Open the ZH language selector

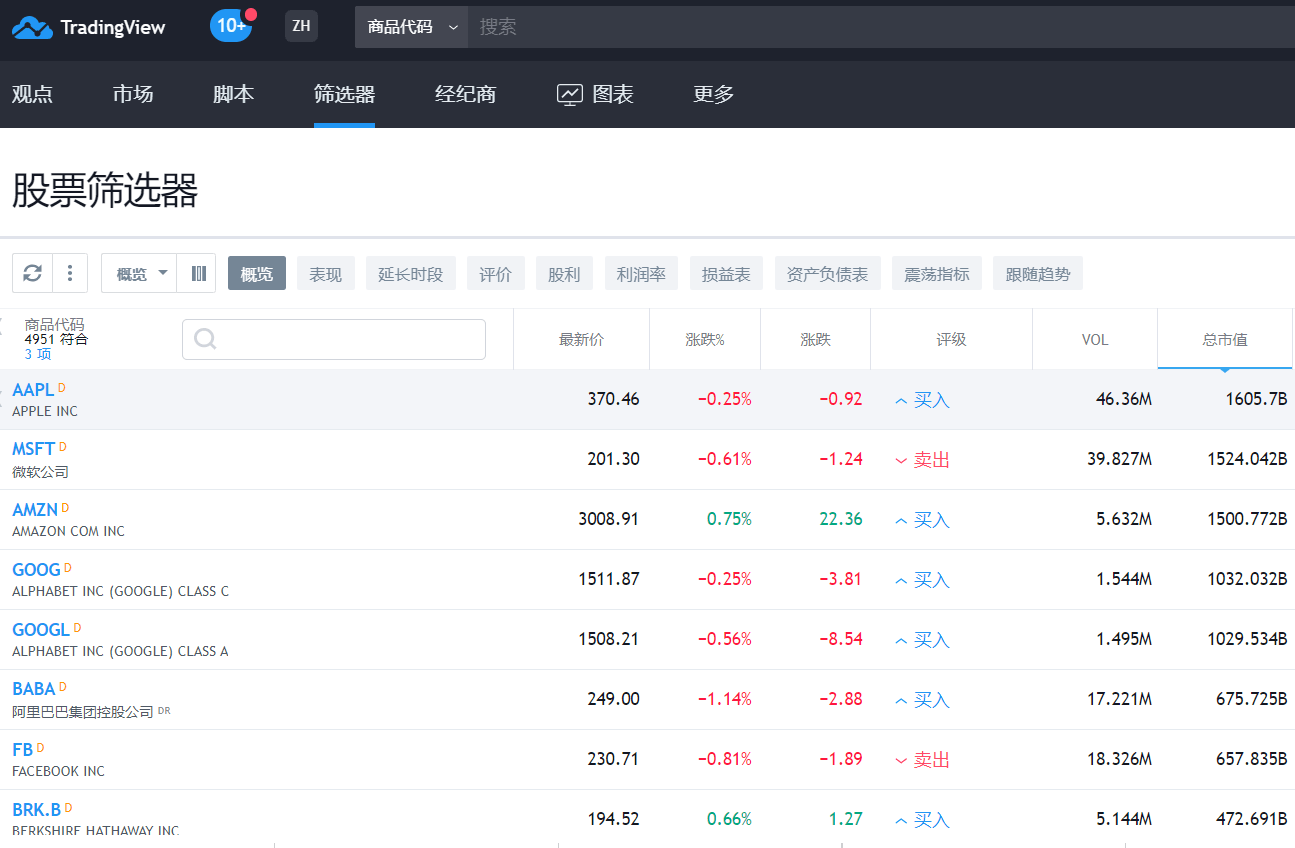coord(301,26)
